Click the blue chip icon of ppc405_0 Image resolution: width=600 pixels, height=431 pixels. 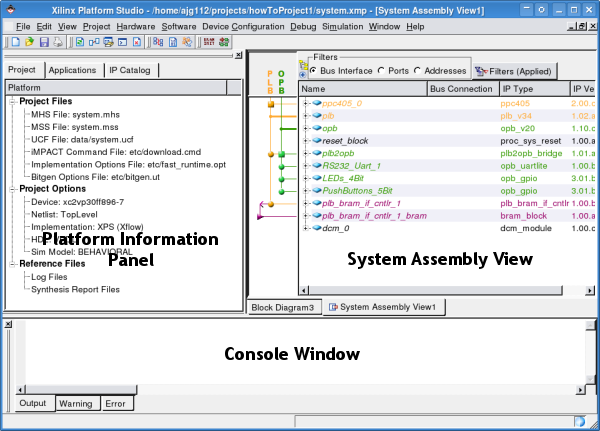click(316, 103)
